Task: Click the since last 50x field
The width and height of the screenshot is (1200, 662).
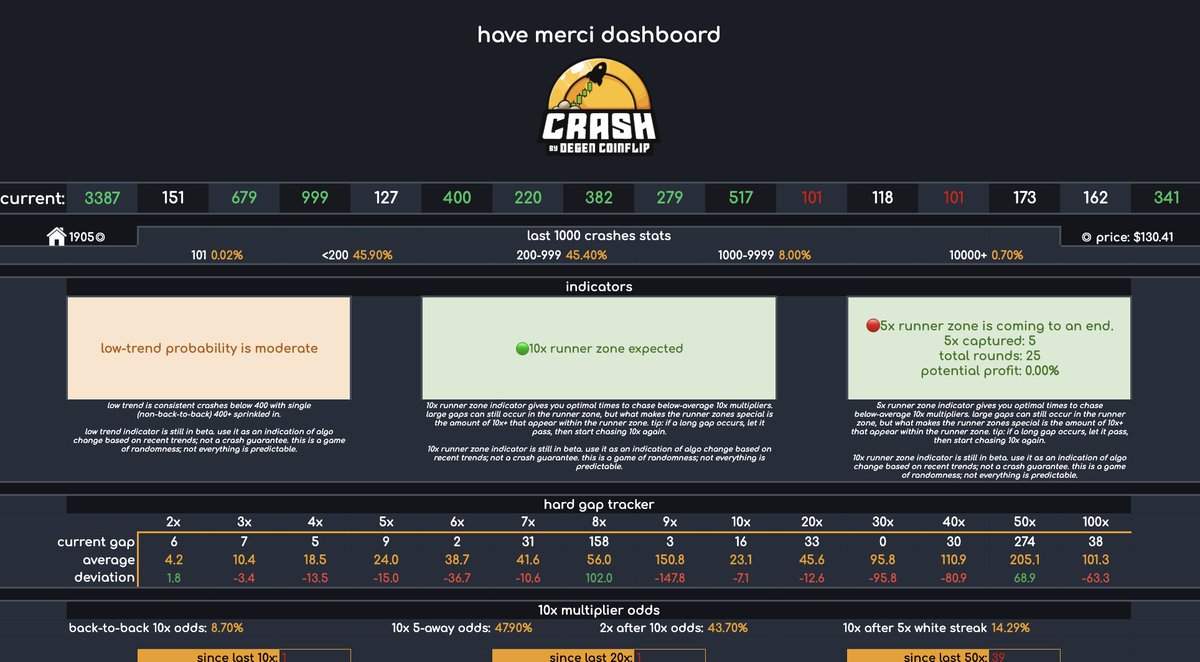Action: tap(954, 656)
